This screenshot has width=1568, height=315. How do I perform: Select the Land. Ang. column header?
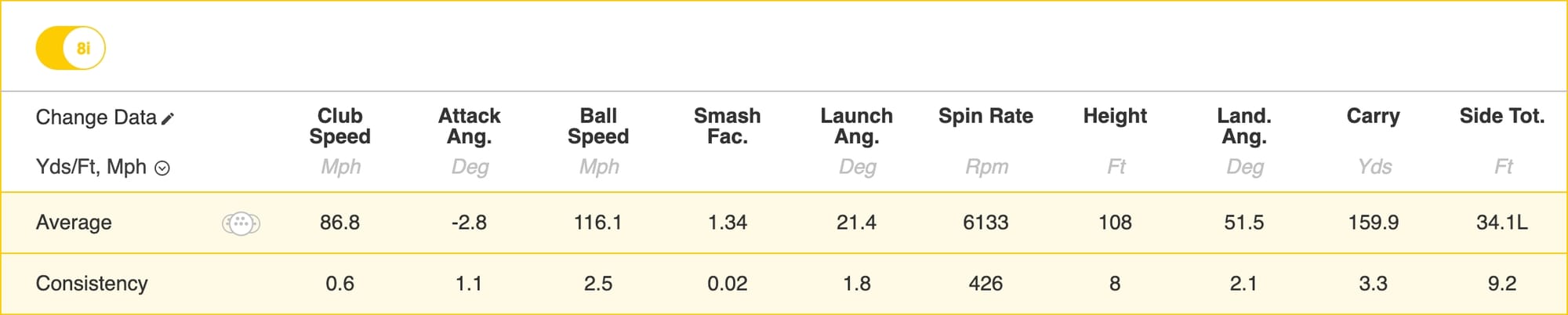(1243, 126)
